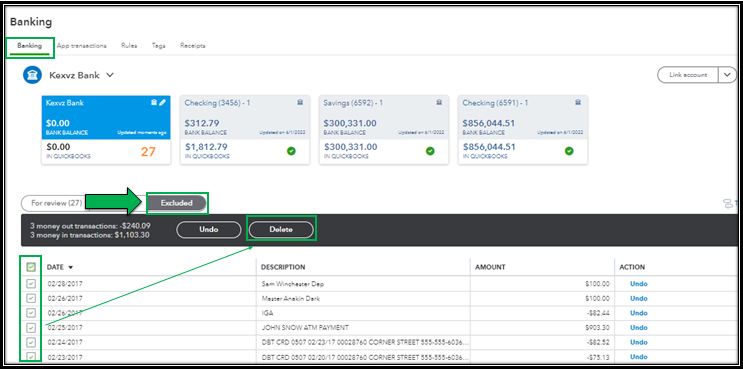This screenshot has width=743, height=370.
Task: Click the $1,812.79 in QuickBooks balance
Action: tap(206, 147)
